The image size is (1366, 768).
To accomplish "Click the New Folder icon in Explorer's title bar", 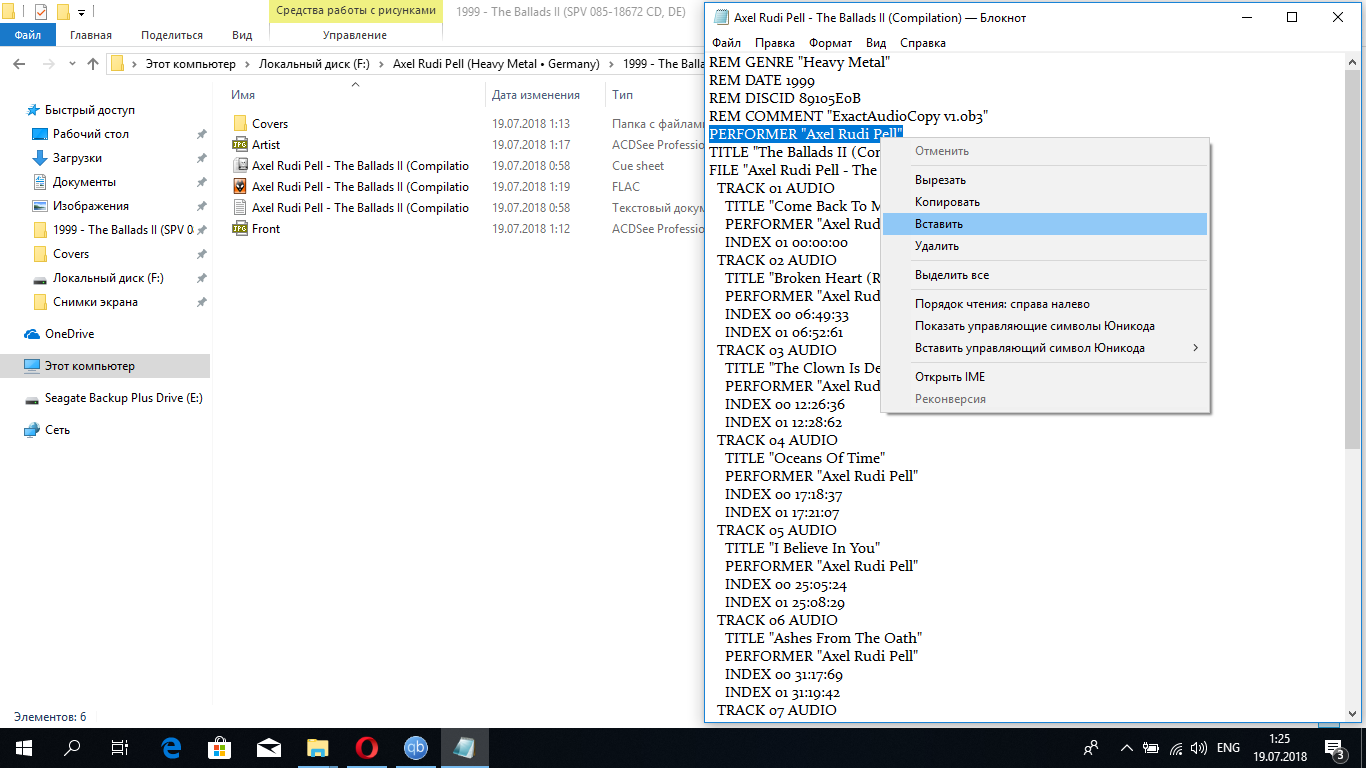I will click(x=63, y=12).
